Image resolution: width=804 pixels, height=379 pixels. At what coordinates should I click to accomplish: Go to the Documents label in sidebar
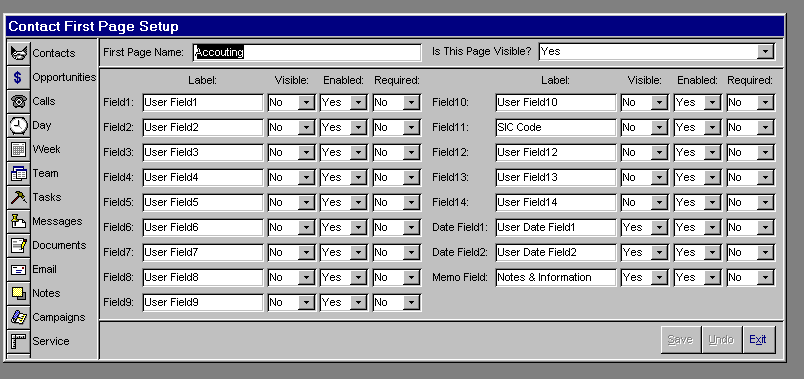[59, 246]
